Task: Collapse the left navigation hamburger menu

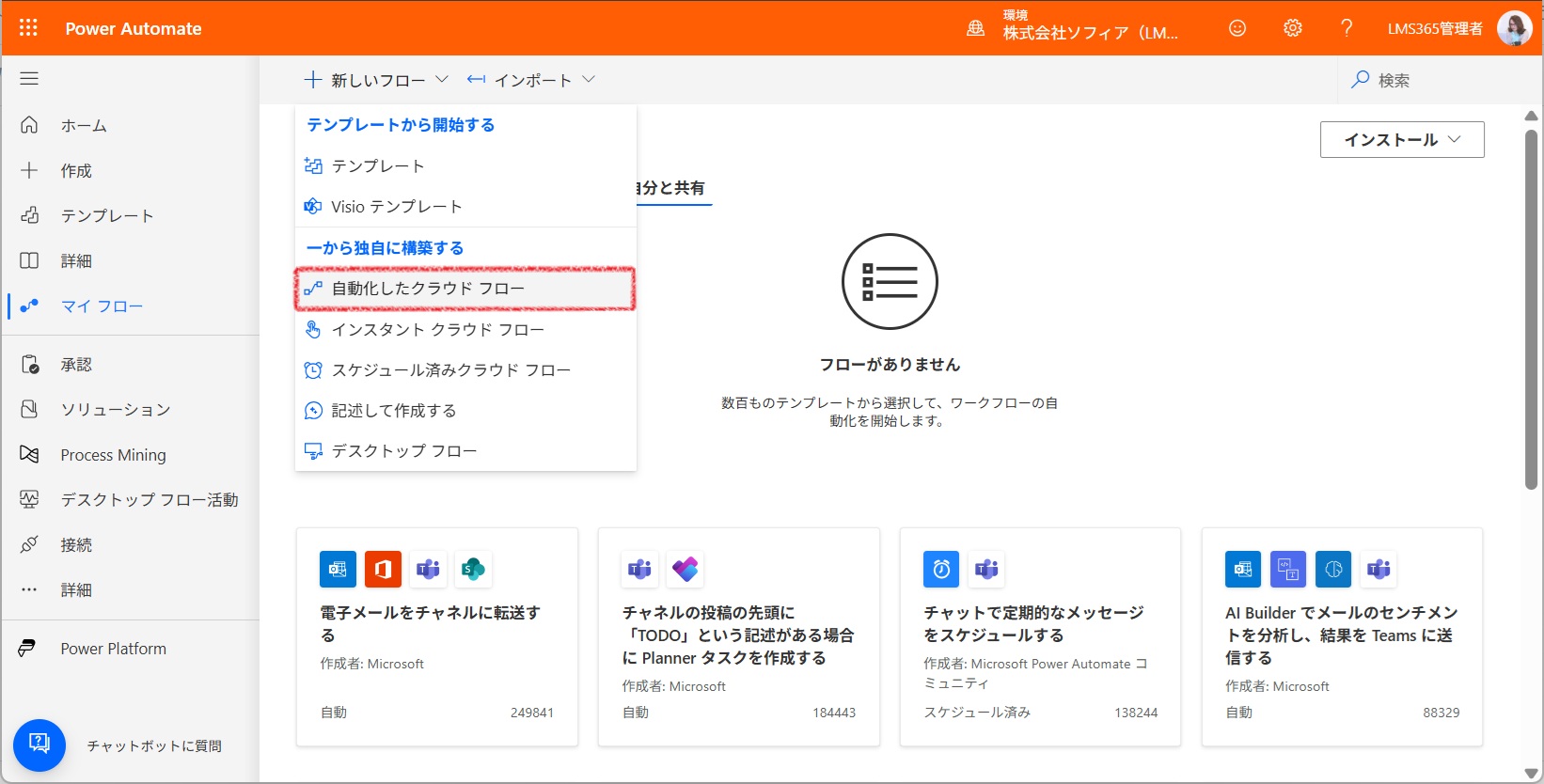Action: pos(29,79)
